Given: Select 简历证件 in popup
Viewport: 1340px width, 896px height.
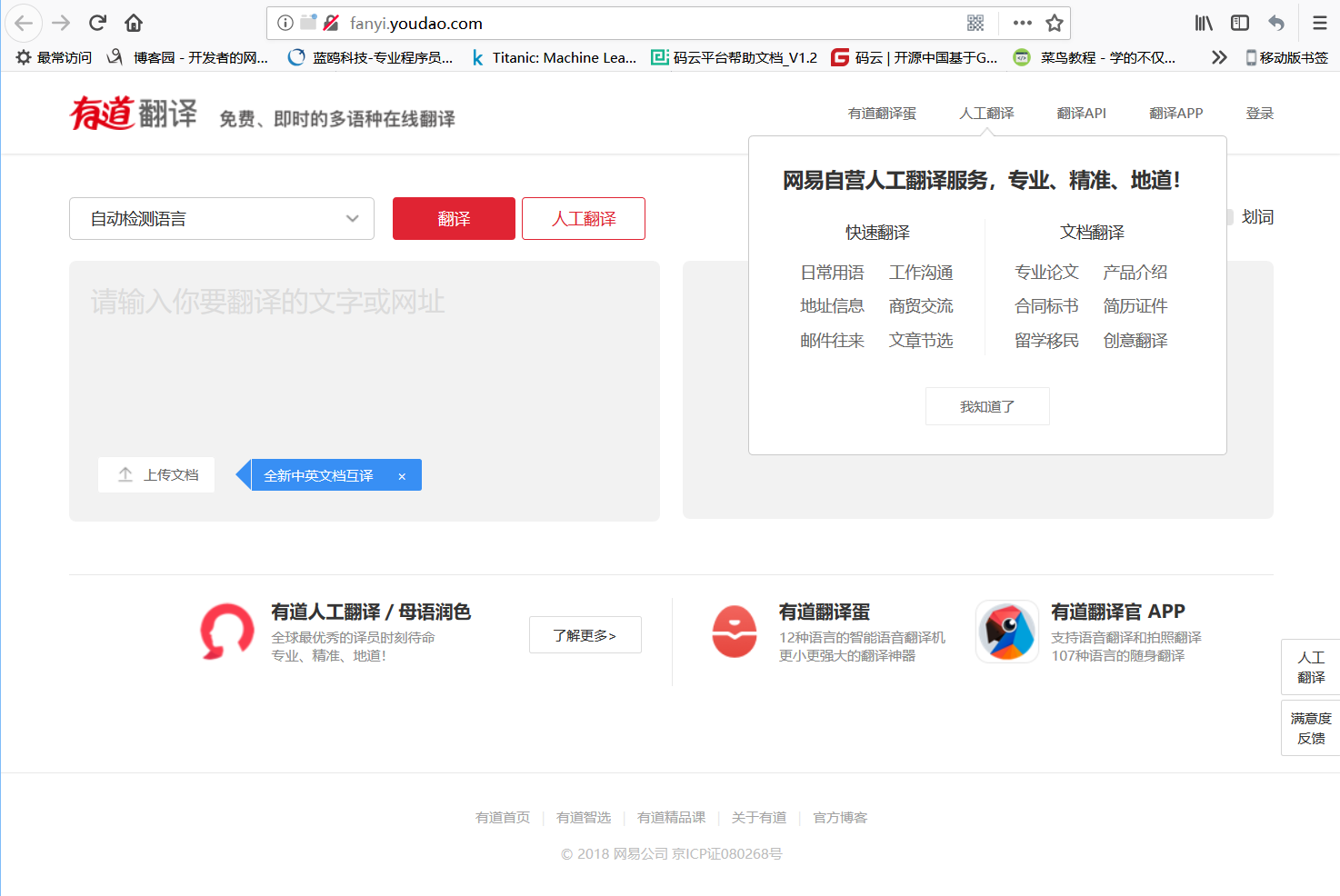Looking at the screenshot, I should tap(1135, 306).
